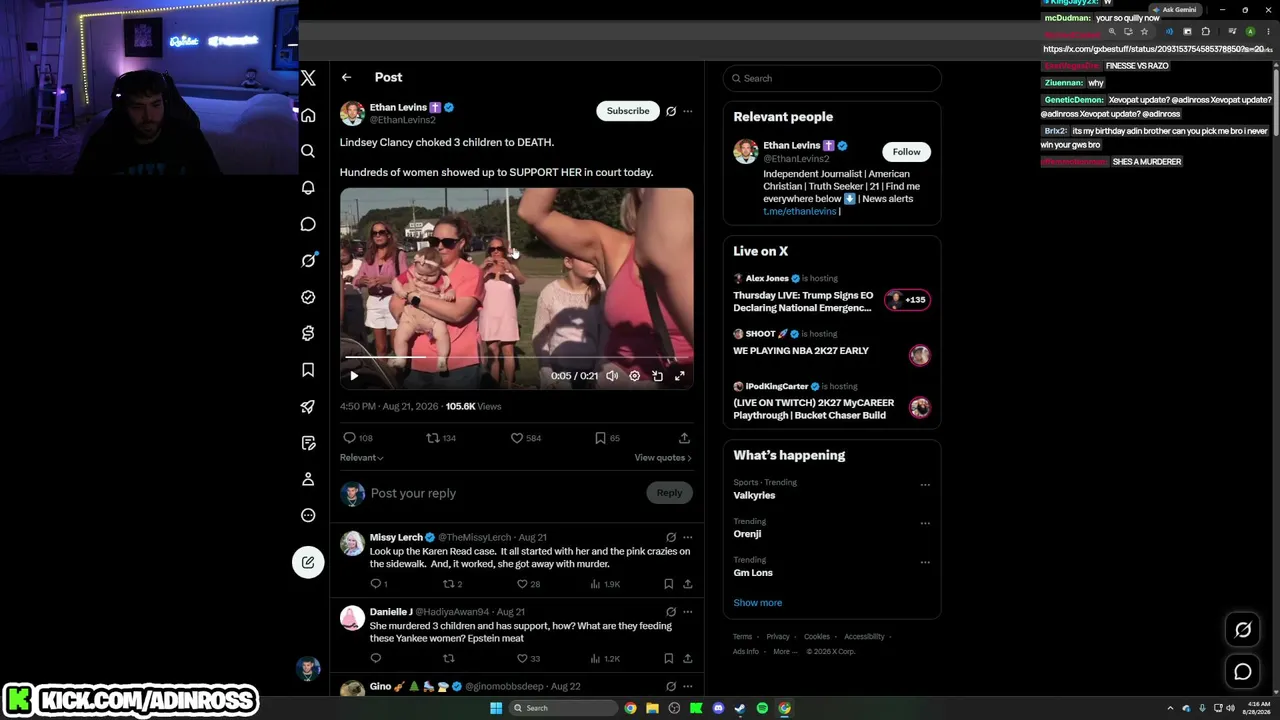1280x720 pixels.
Task: Open the dollar-sign Monetization icon
Action: (x=308, y=333)
